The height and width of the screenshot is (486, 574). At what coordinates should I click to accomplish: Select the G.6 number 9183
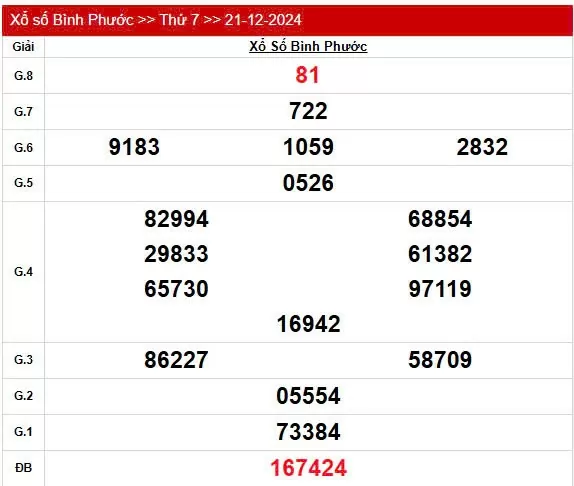(134, 147)
